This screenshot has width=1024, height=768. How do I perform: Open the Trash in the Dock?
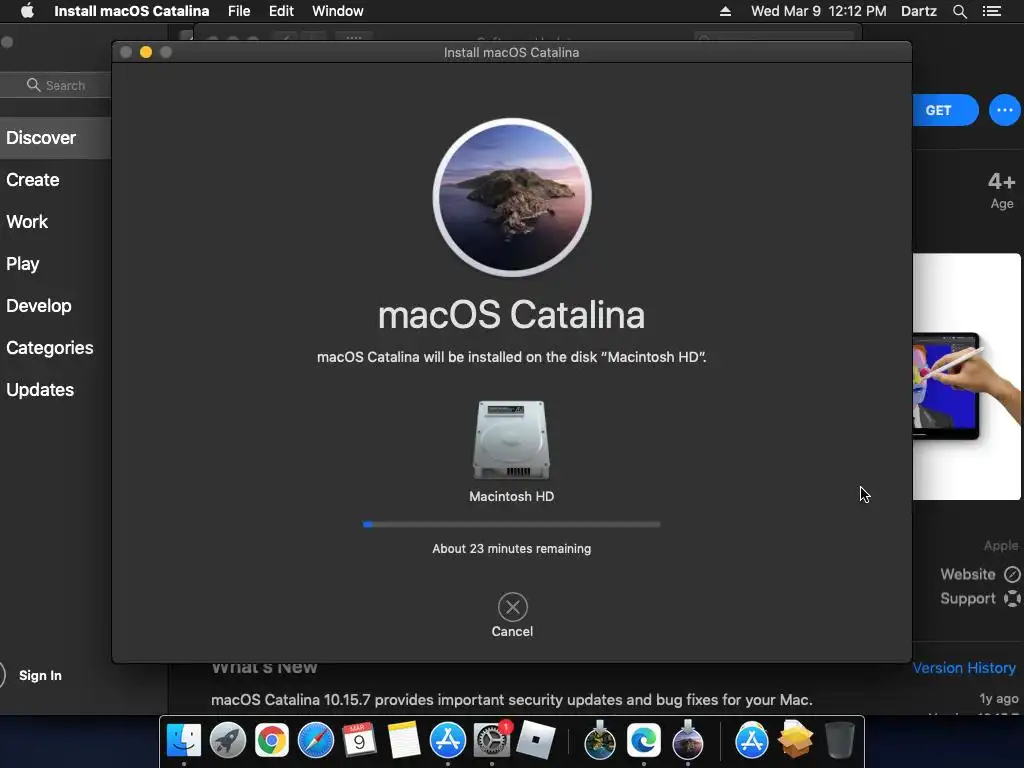point(840,741)
